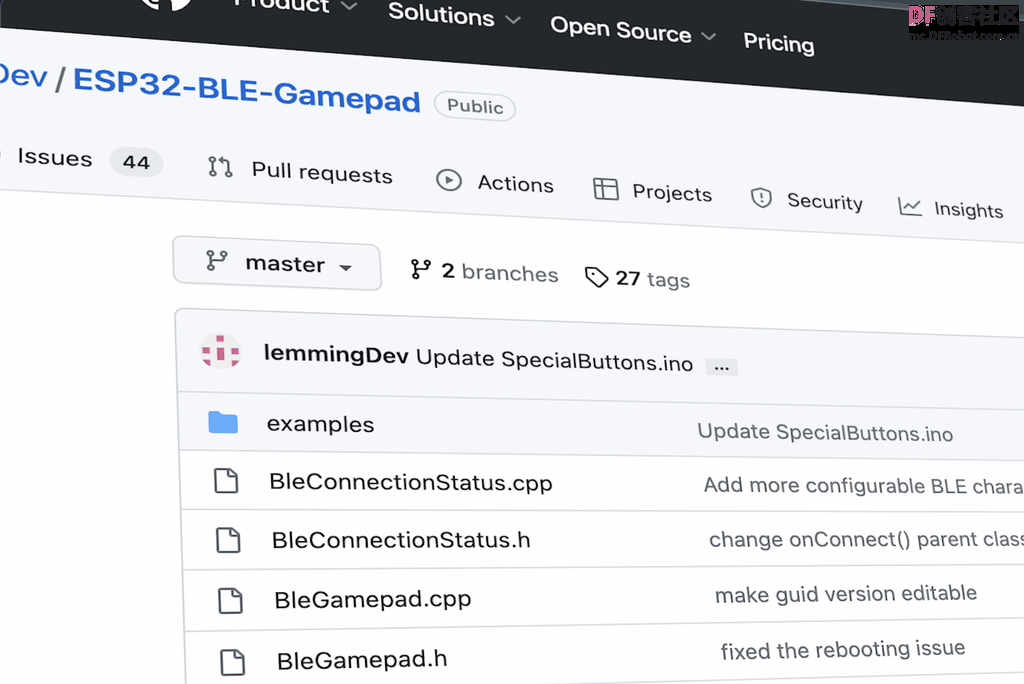Click the lemmingDev avatar

220,352
